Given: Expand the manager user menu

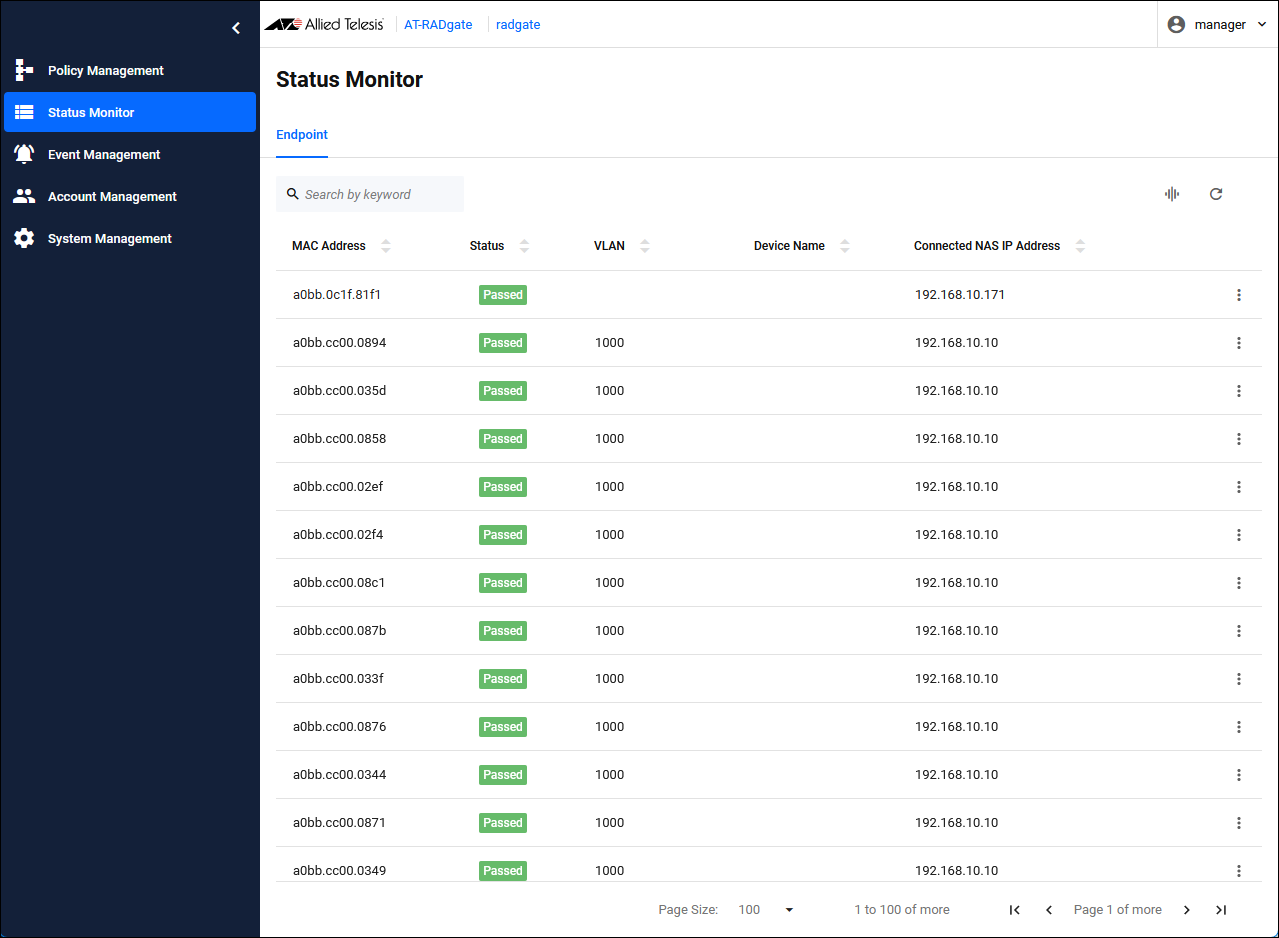Looking at the screenshot, I should click(x=1217, y=25).
